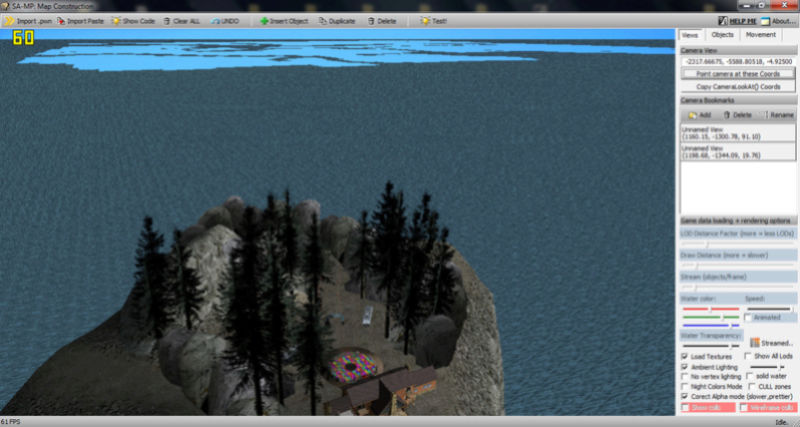Click the Show Code label
Screen dimensions: 800x427
[138, 21]
